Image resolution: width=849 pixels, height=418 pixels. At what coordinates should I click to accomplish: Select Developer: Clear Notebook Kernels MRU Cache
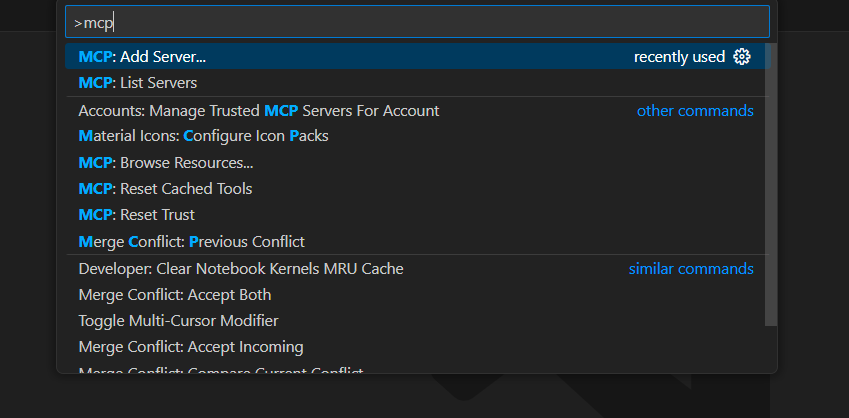tap(241, 268)
